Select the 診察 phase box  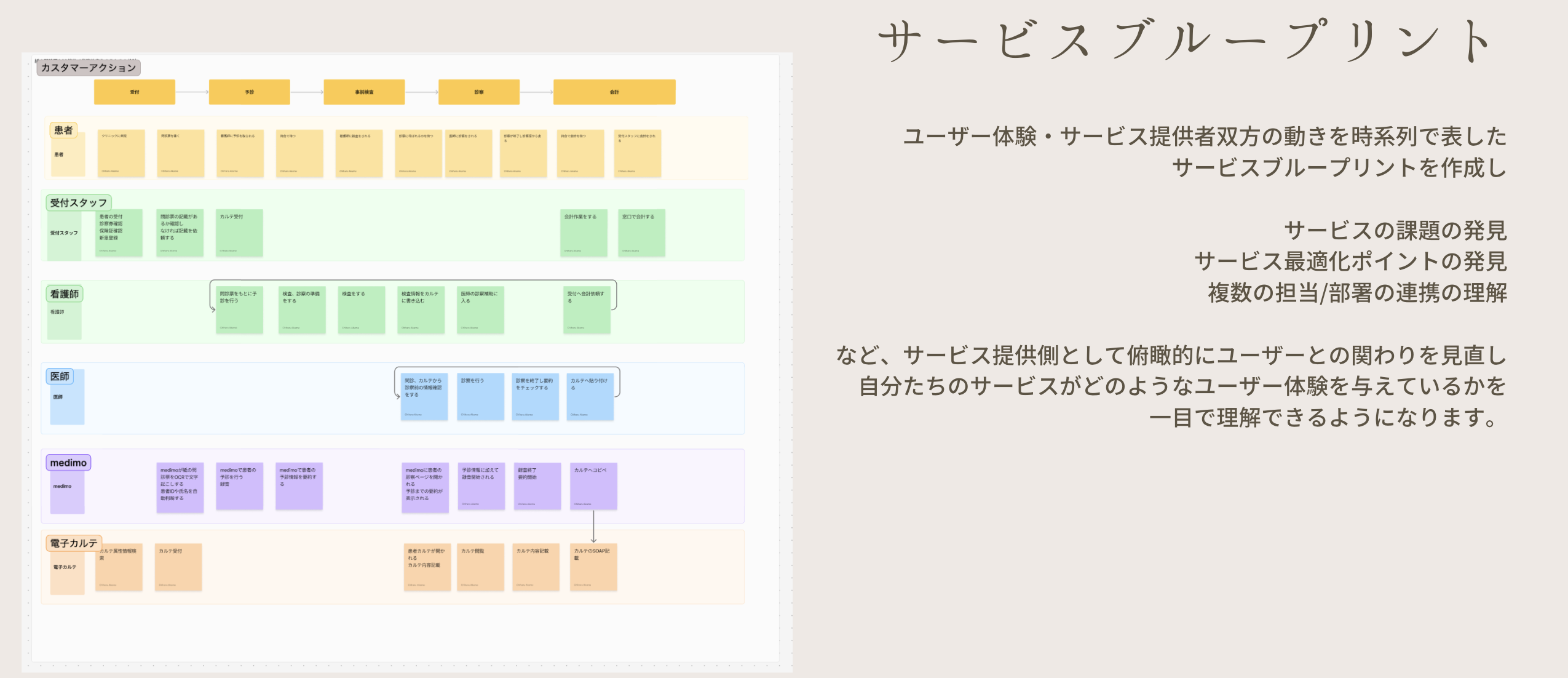point(478,92)
